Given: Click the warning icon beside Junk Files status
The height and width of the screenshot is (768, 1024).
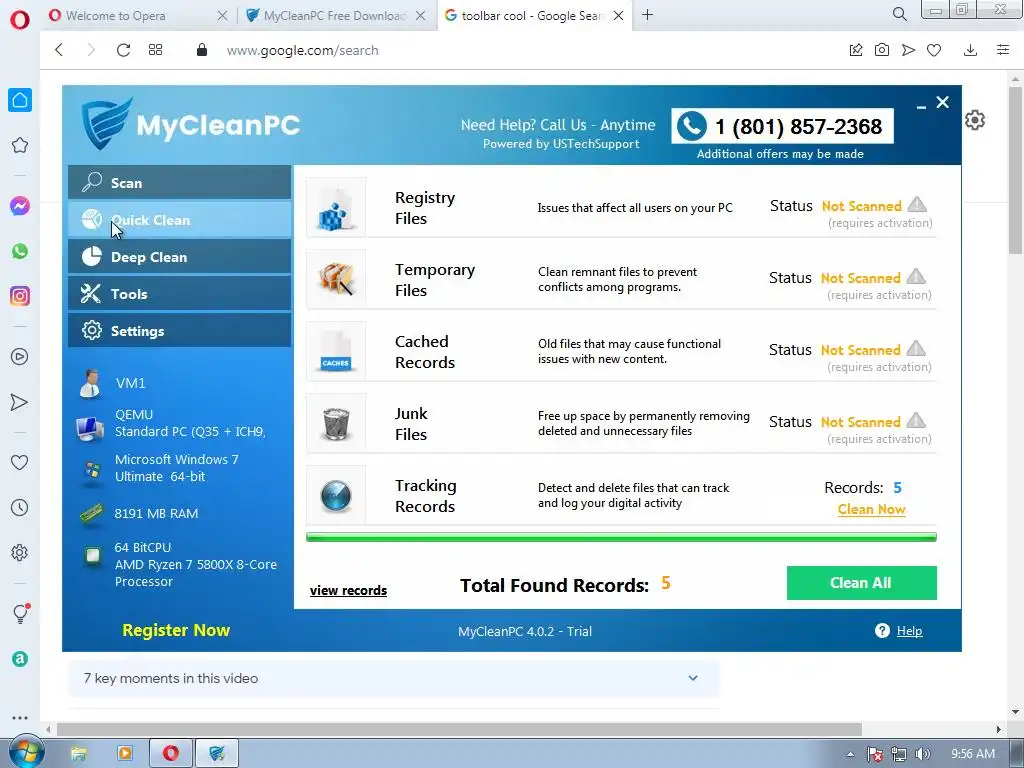Looking at the screenshot, I should coord(916,420).
